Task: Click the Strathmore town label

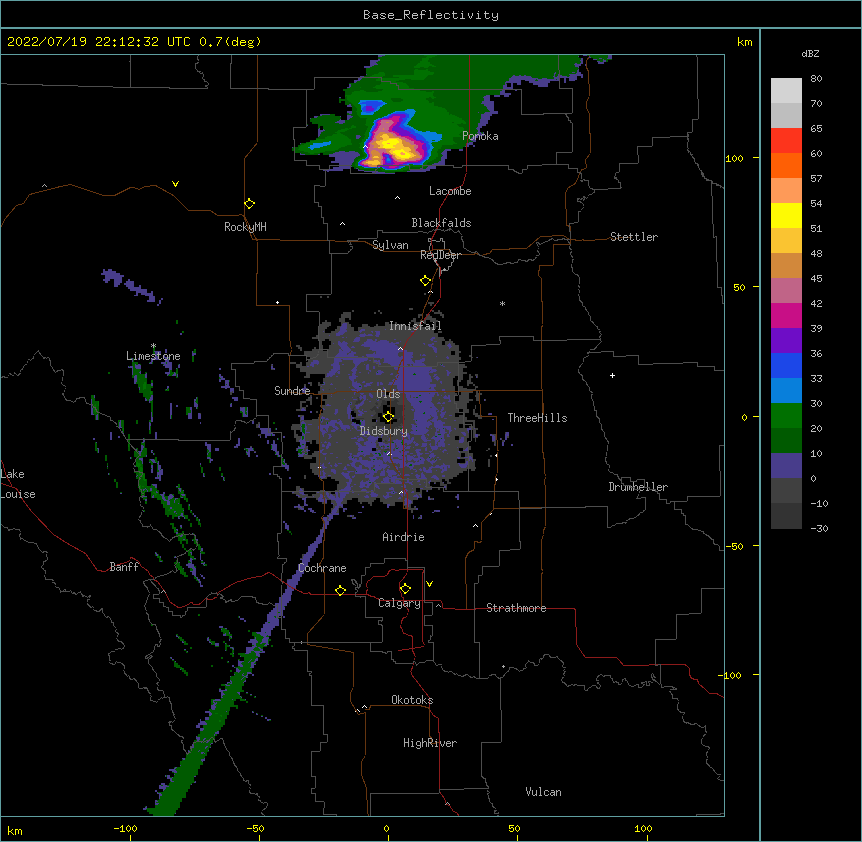Action: point(516,608)
